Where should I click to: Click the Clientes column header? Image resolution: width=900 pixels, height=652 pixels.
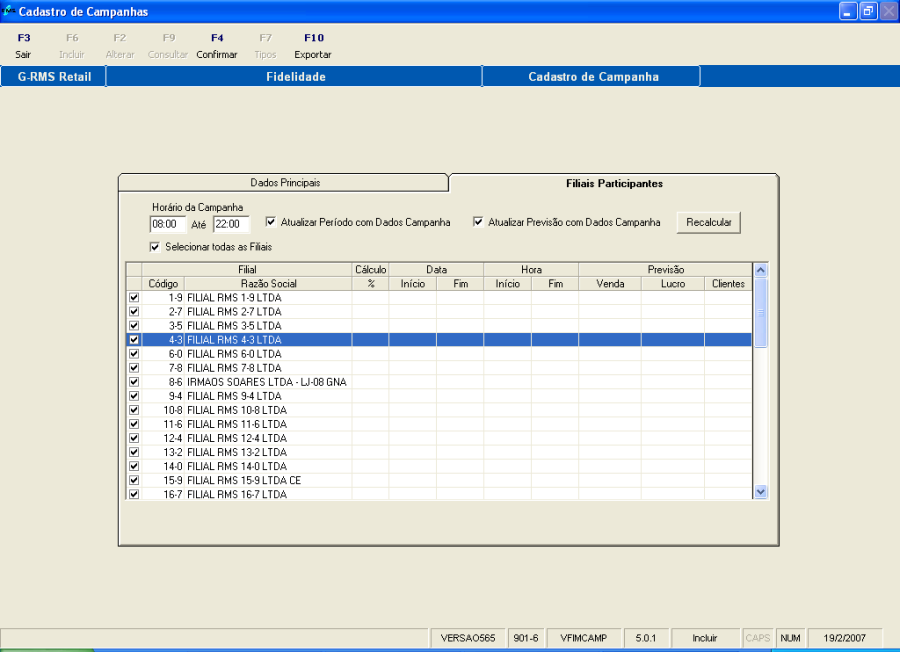[728, 284]
